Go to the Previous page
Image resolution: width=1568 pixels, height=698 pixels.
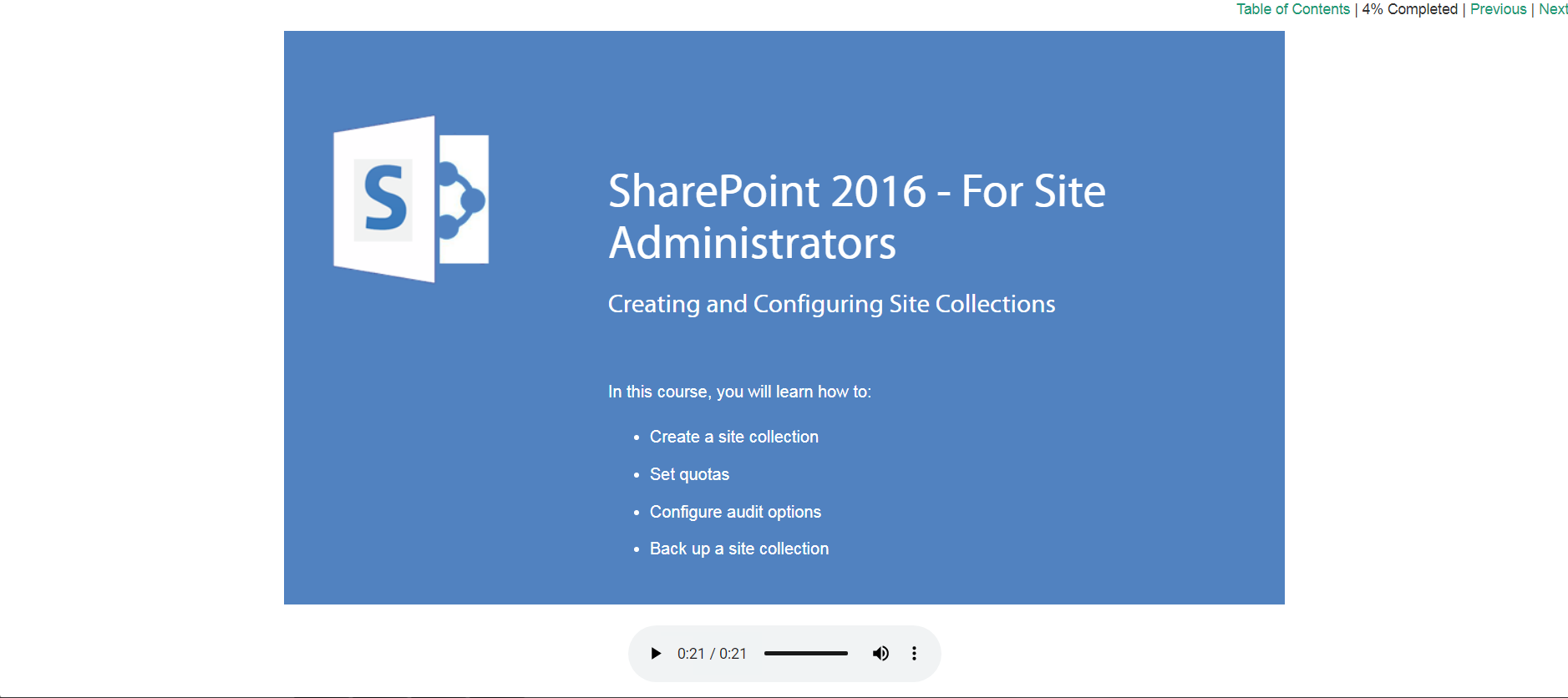(1498, 9)
